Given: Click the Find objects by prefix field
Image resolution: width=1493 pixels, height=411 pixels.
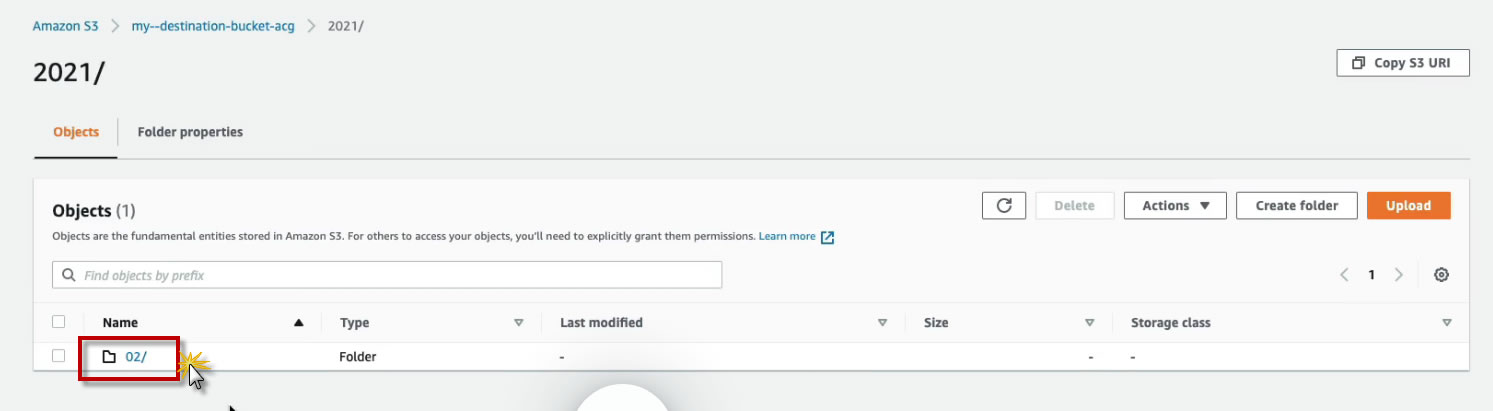Looking at the screenshot, I should tap(400, 275).
